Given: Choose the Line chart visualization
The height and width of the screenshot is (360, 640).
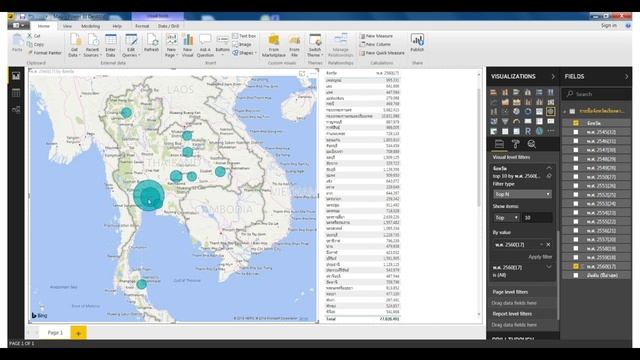Looking at the screenshot, I should coord(494,102).
